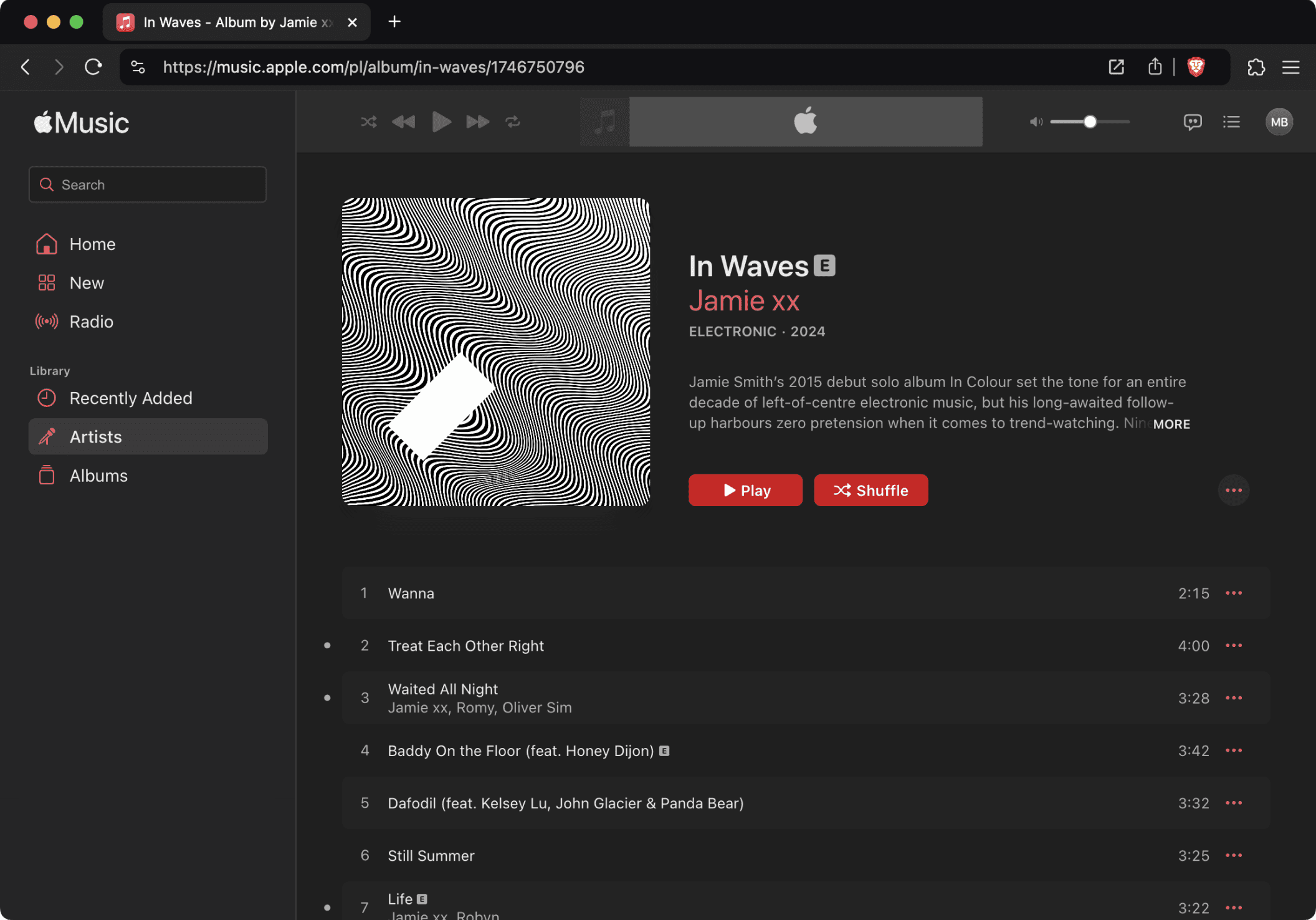Screen dimensions: 1316x920
Task: Show the Playing Next queue list
Action: tap(1231, 122)
